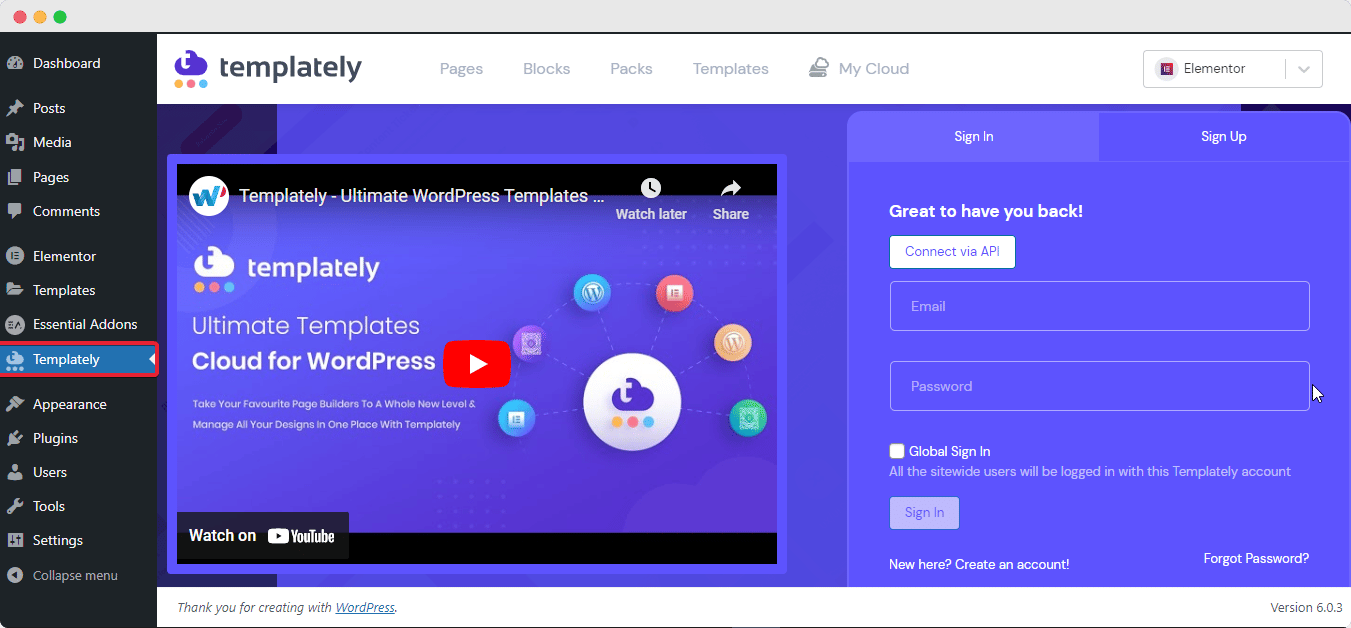Play the Templately YouTube video
This screenshot has width=1351, height=628.
(x=477, y=364)
